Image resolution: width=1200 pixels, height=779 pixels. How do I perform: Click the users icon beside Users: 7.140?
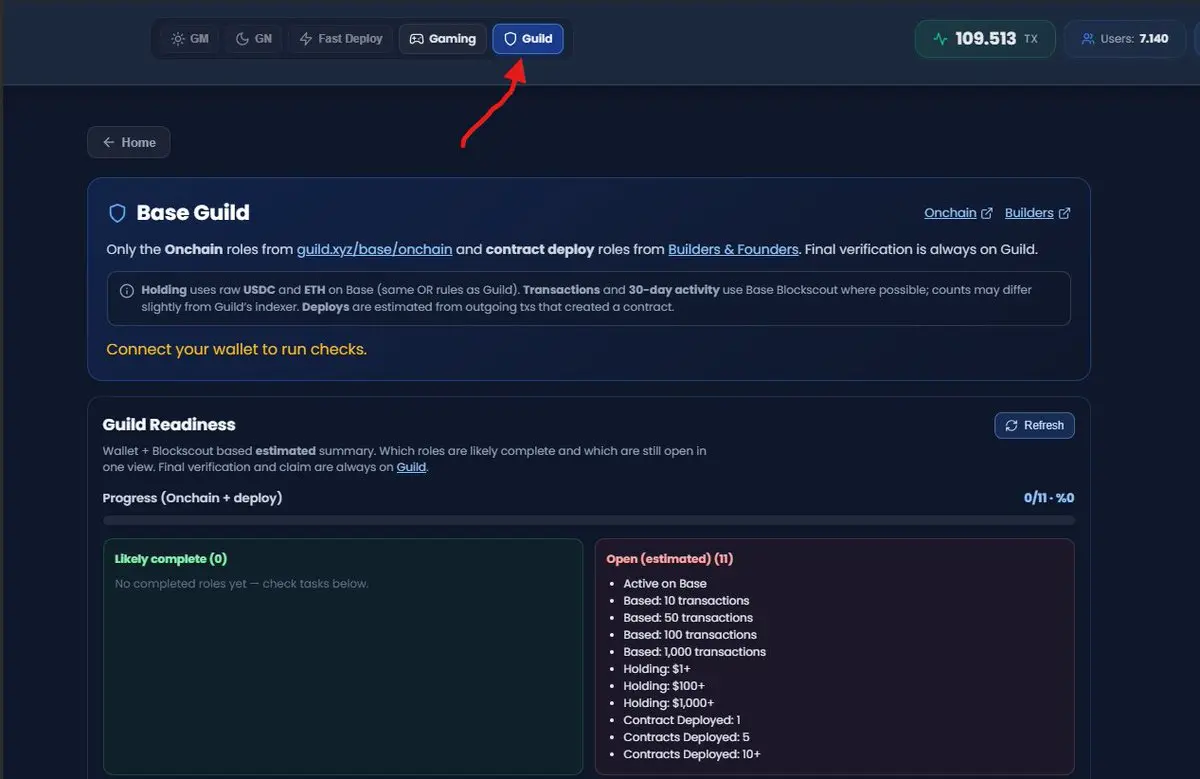click(x=1087, y=39)
